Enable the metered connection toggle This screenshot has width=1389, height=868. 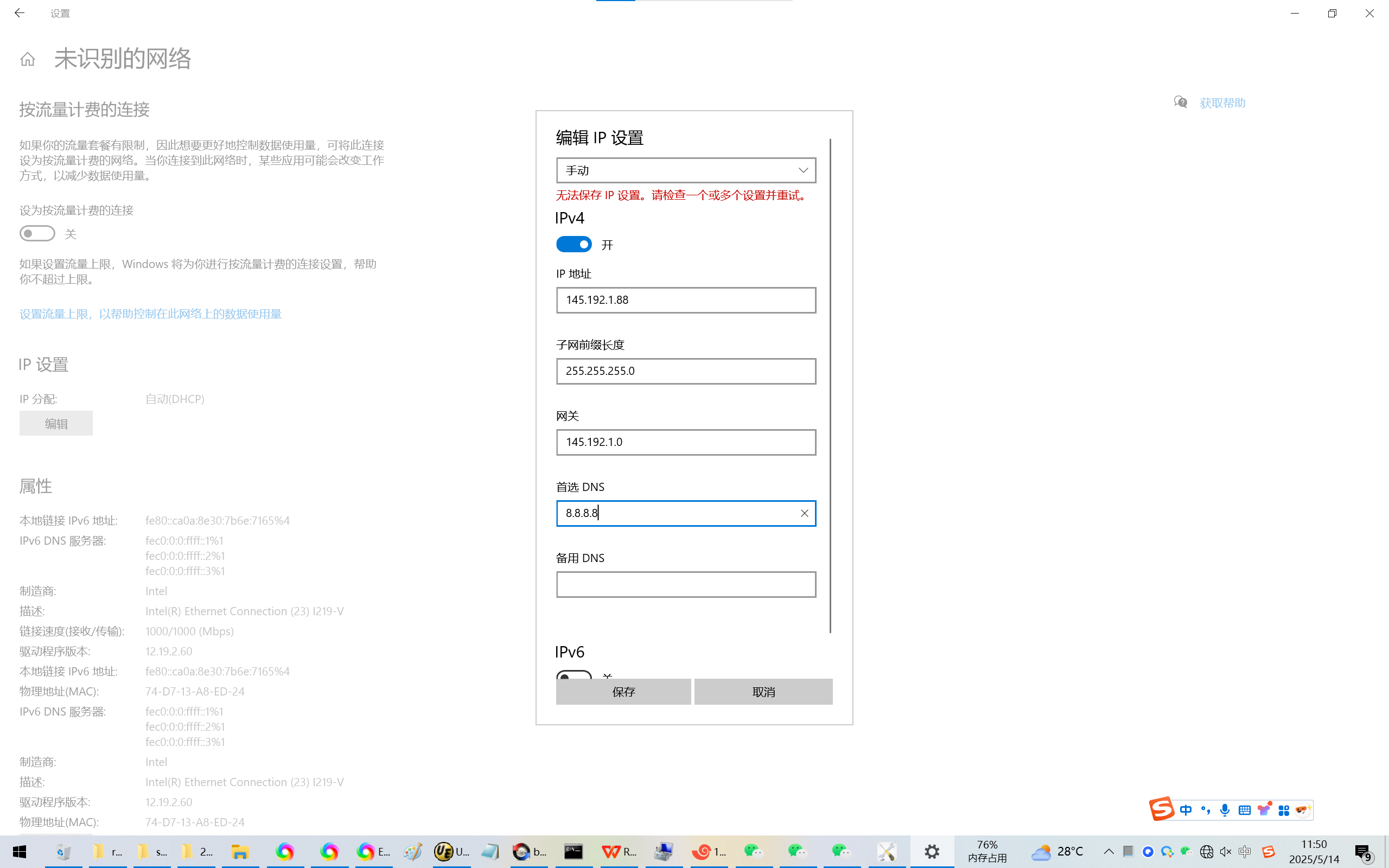37,234
